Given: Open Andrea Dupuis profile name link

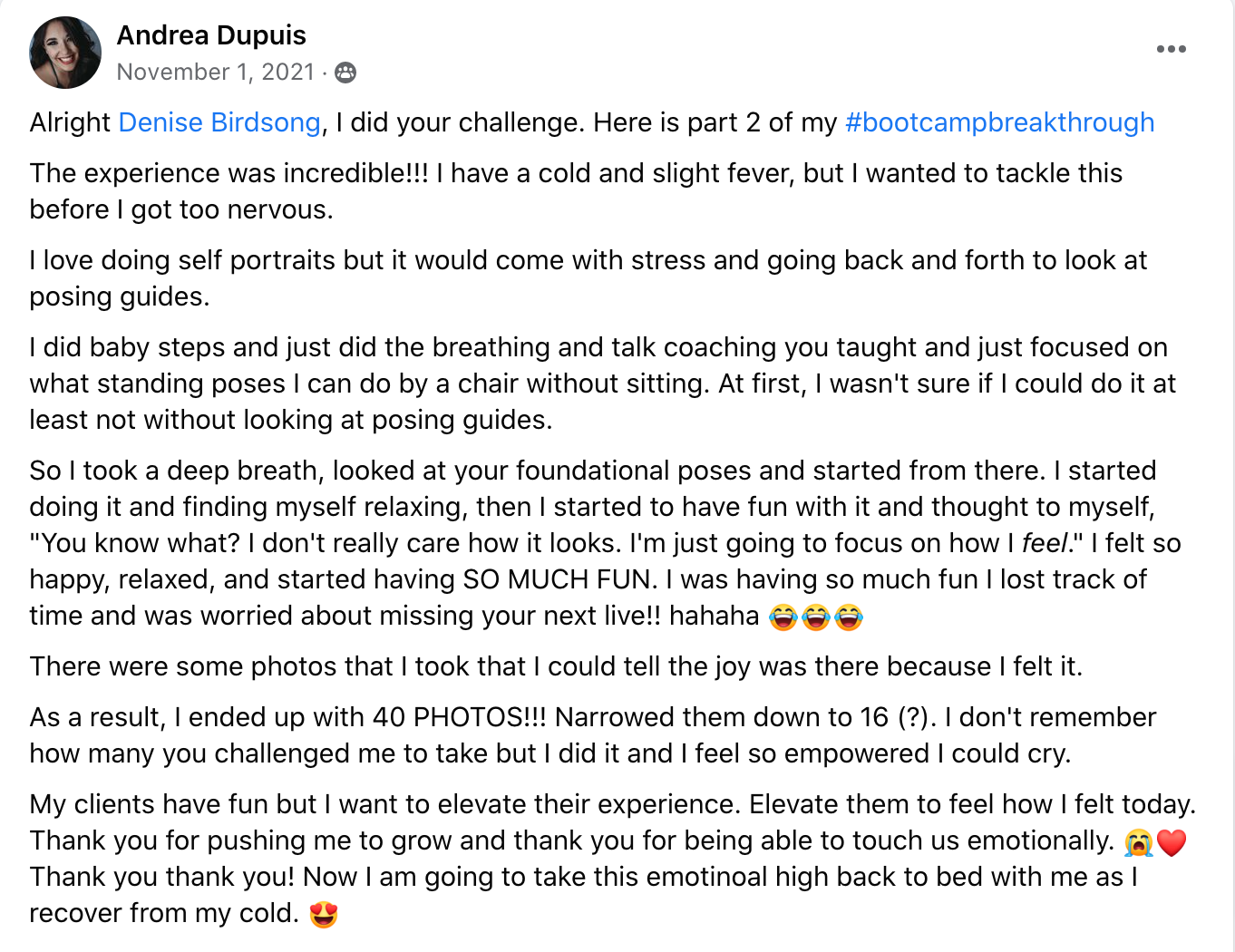Looking at the screenshot, I should [x=211, y=35].
